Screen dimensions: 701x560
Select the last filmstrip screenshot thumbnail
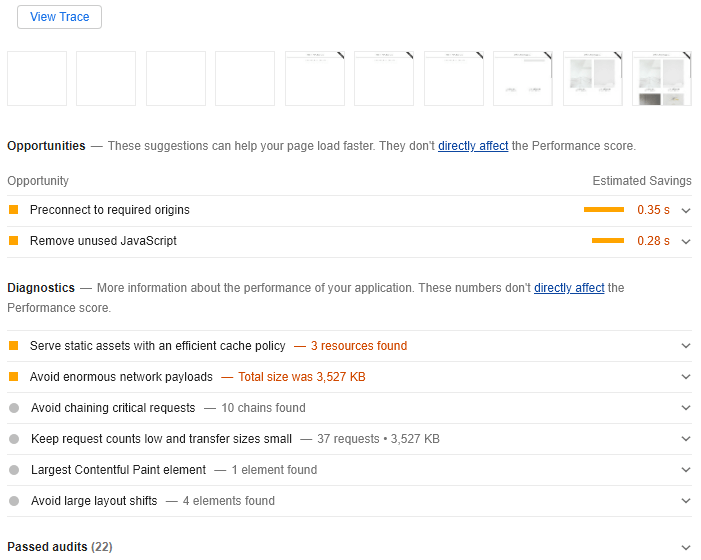(x=662, y=79)
